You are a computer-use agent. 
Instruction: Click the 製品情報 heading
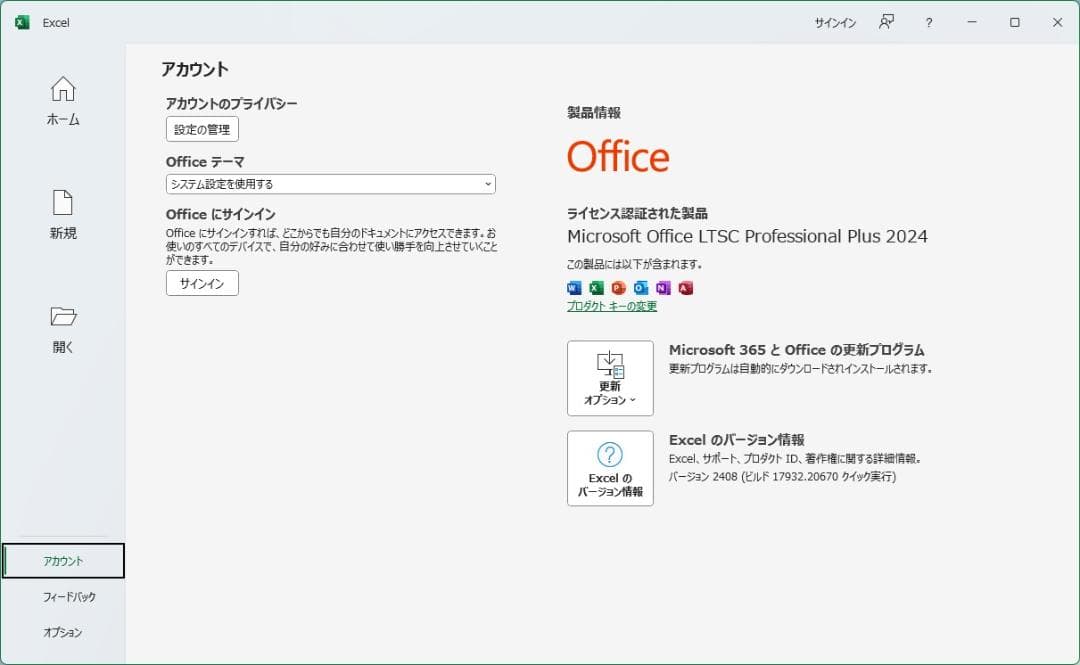594,112
